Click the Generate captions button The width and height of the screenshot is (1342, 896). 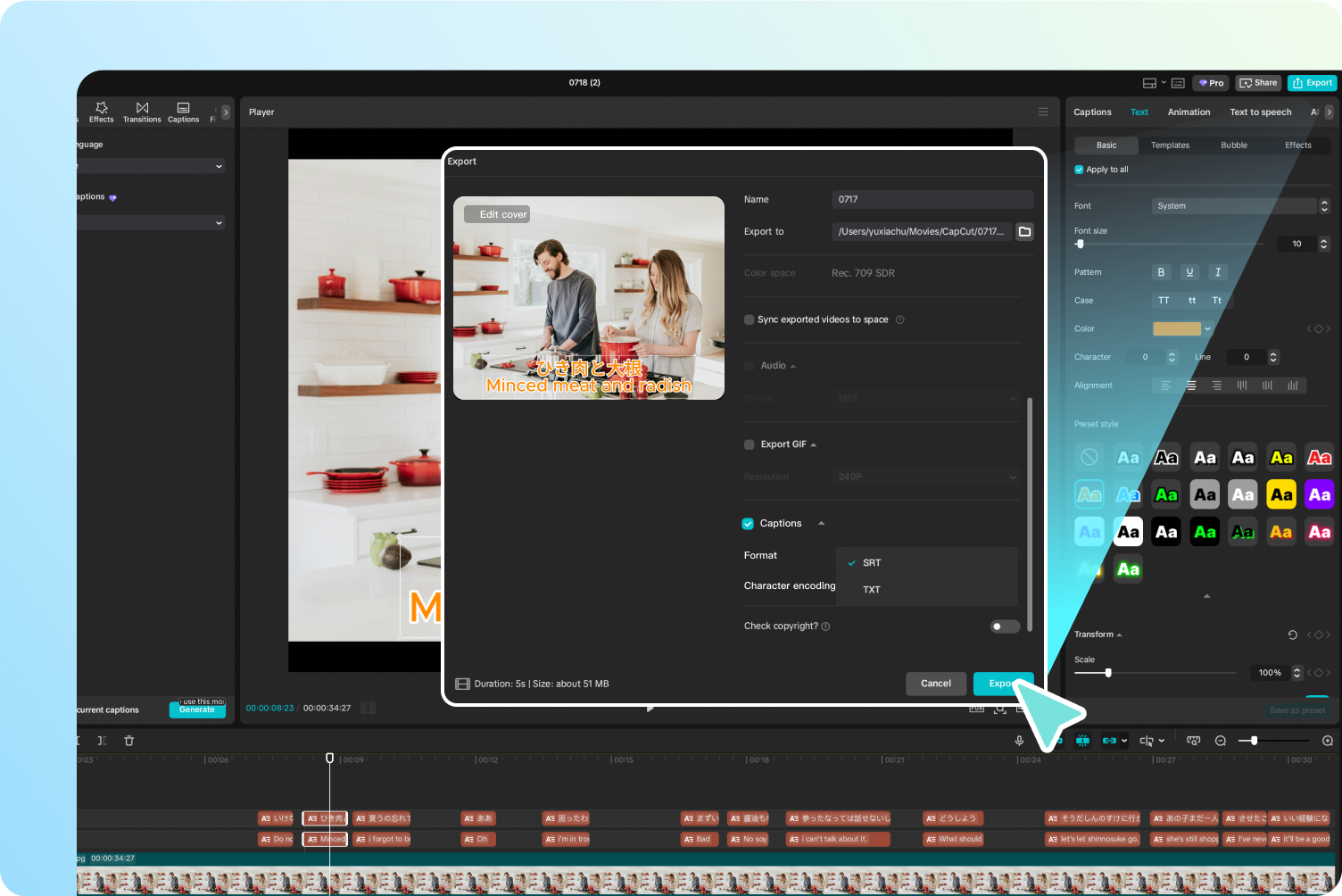point(197,709)
